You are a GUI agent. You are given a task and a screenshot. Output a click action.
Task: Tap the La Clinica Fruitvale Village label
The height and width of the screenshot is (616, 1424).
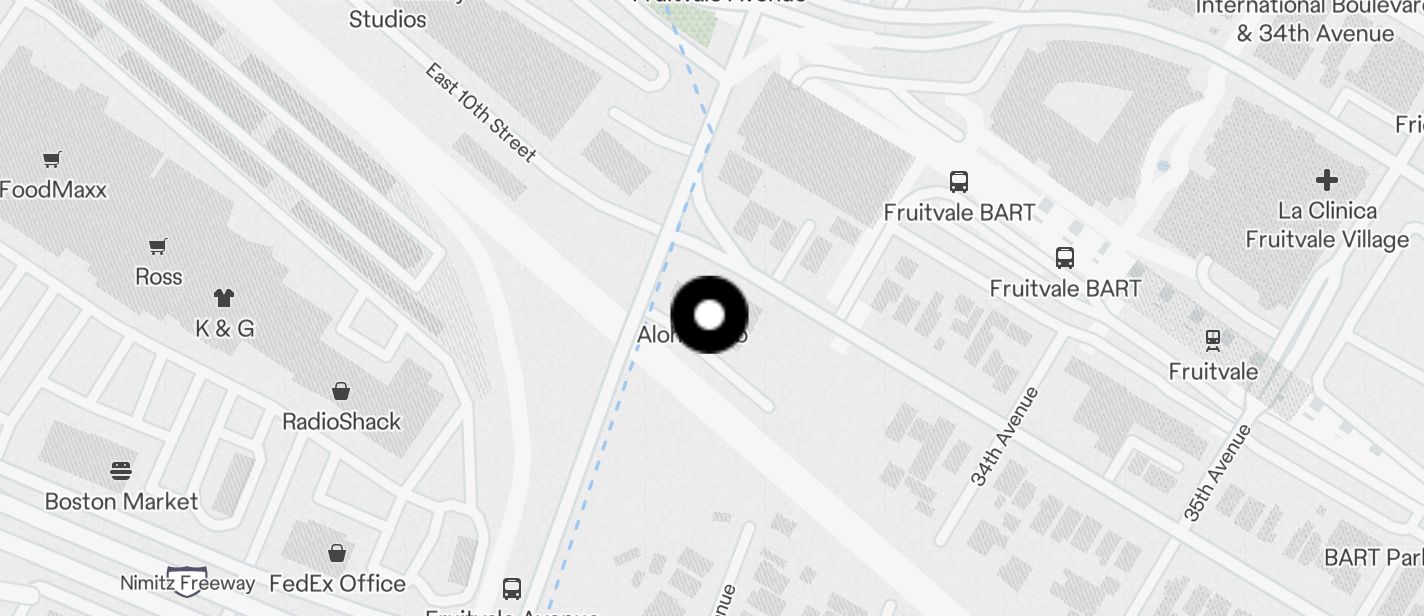[x=1327, y=225]
